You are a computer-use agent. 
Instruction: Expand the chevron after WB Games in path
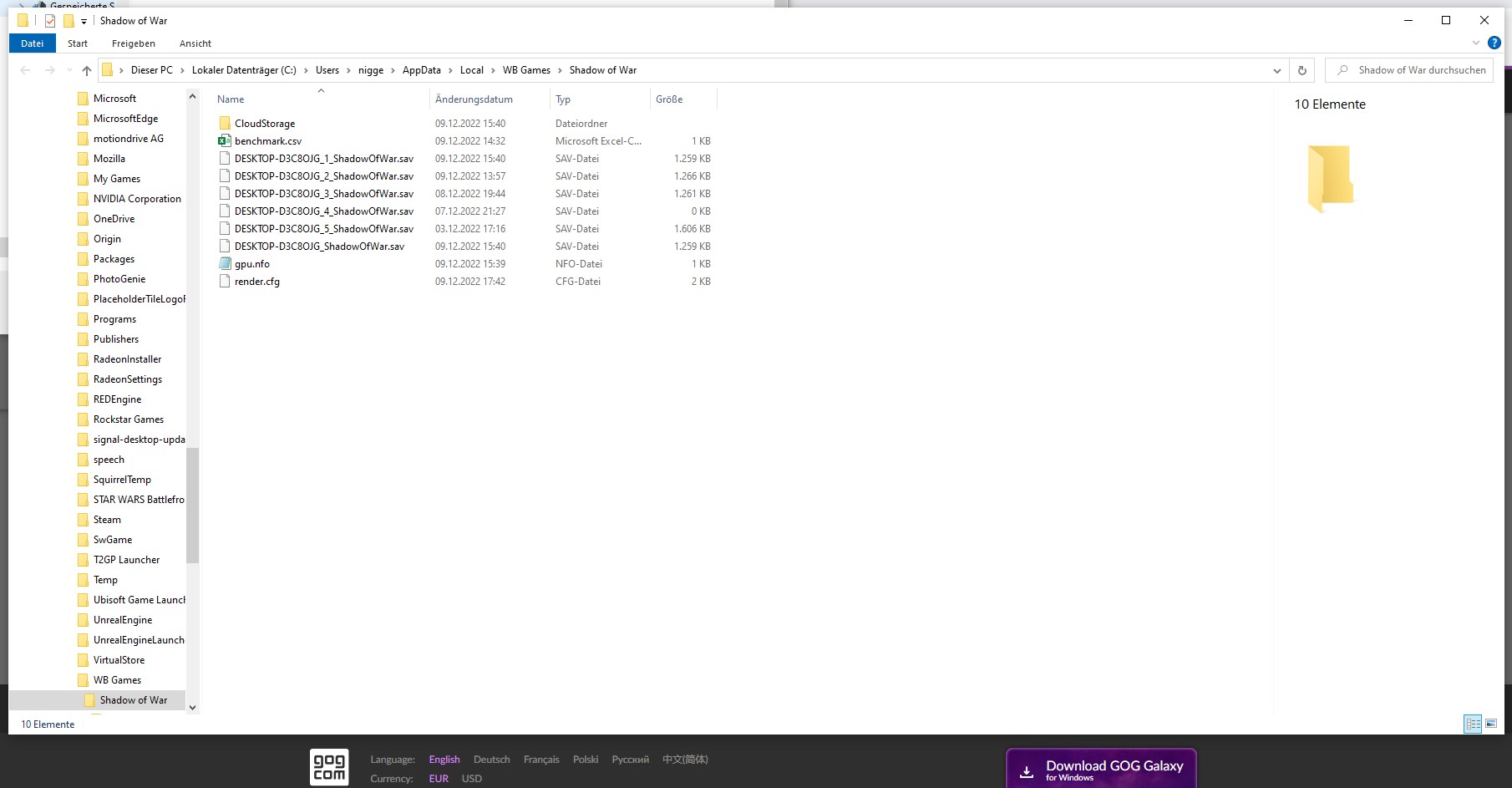click(560, 70)
